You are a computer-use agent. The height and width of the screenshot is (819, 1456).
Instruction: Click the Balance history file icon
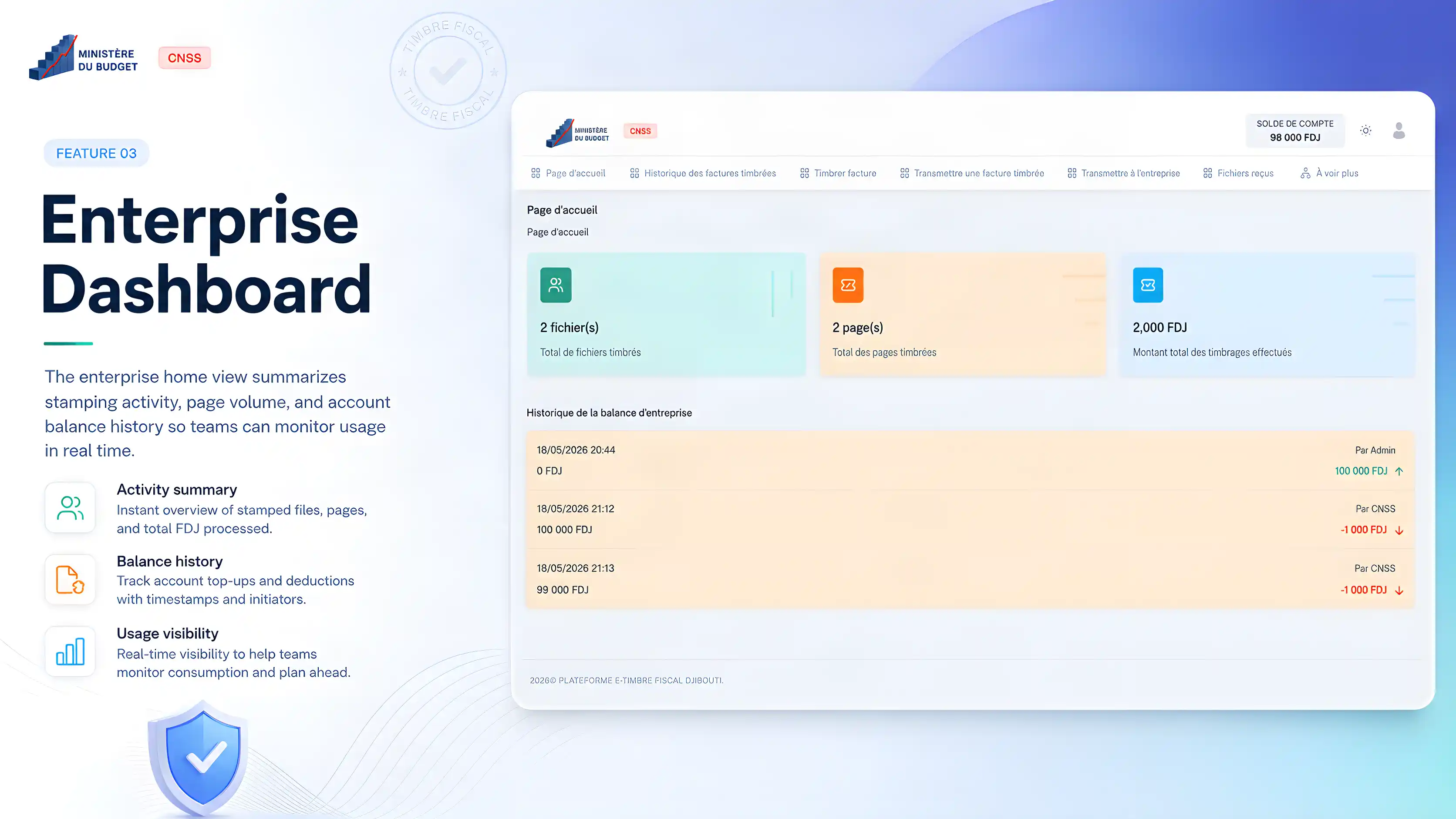tap(70, 580)
